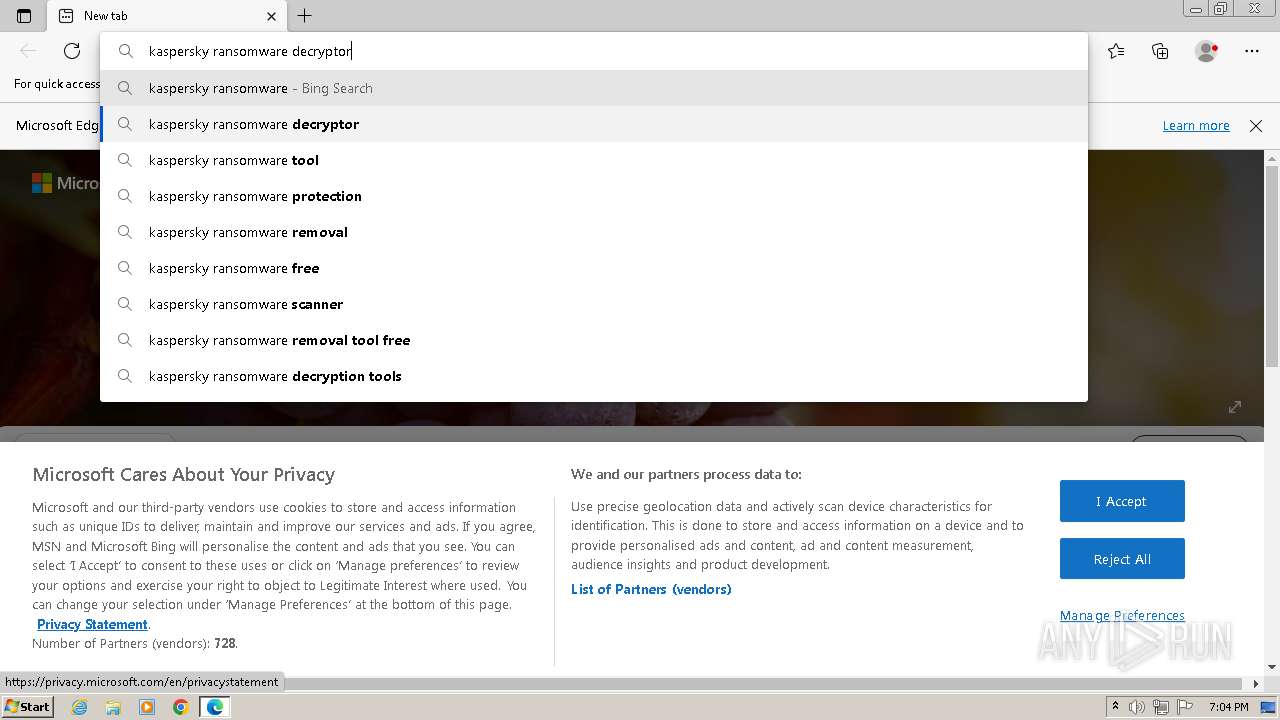The height and width of the screenshot is (720, 1280).
Task: Select Microsoft Edge taskbar icon
Action: (x=215, y=707)
